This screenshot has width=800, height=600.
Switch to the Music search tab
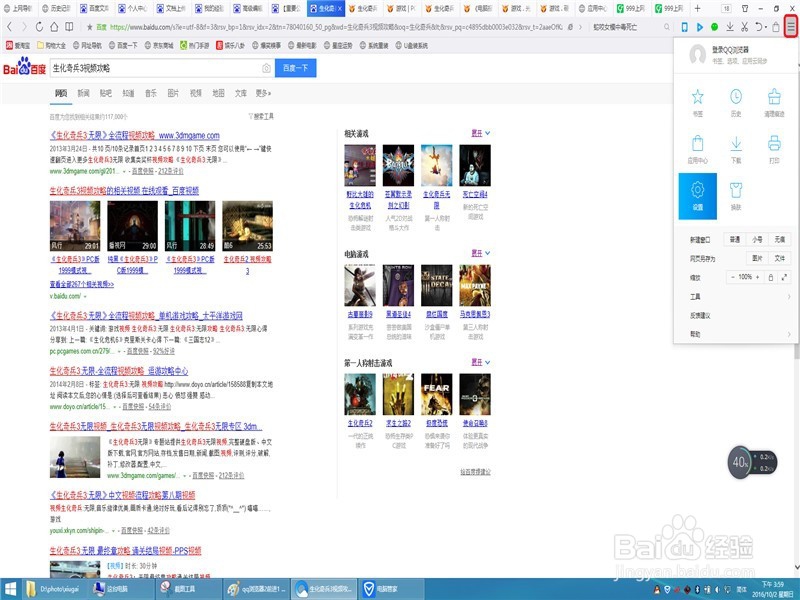[x=151, y=93]
